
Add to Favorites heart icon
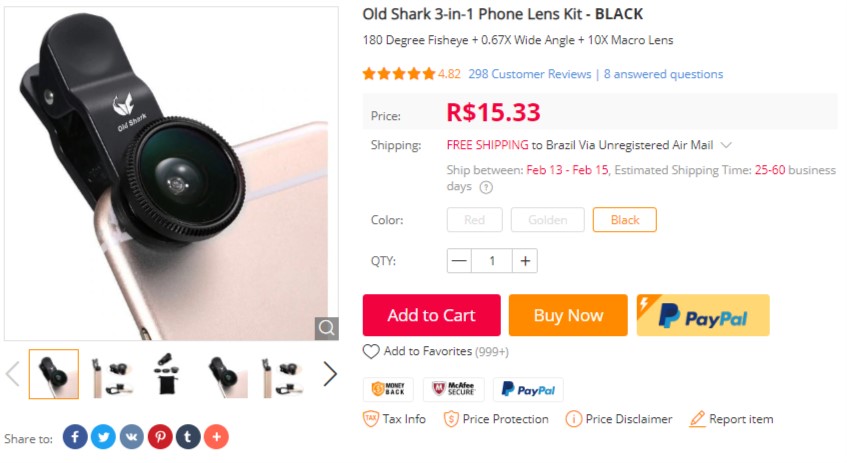[371, 352]
